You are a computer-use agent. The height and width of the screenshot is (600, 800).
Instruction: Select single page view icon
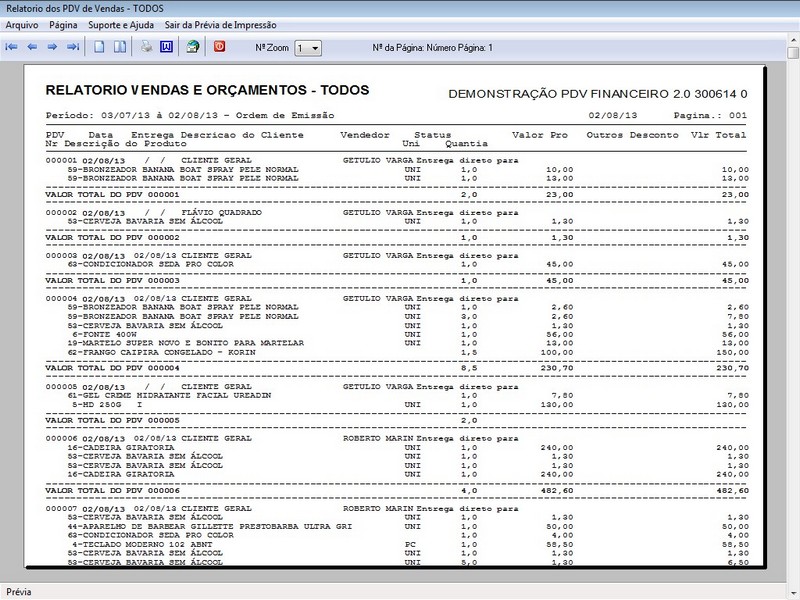tap(99, 47)
